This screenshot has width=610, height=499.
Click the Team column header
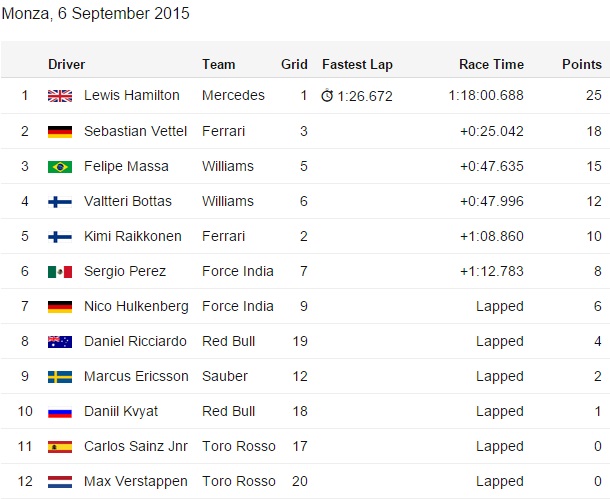[219, 64]
